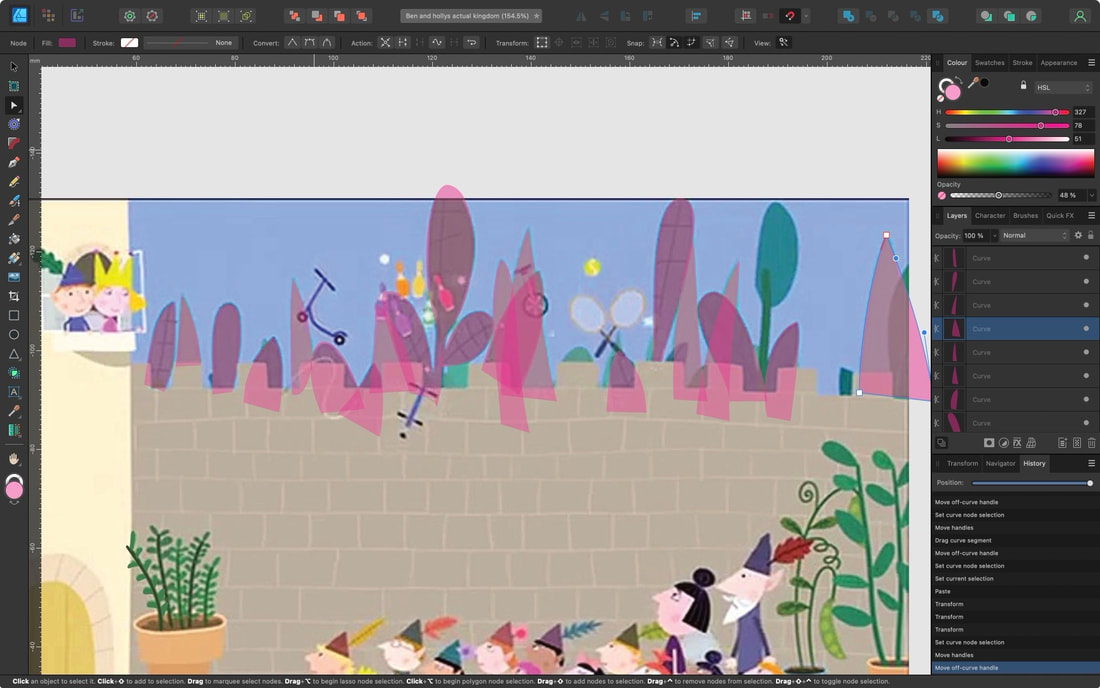The image size is (1100, 688).
Task: Switch to the Designer persona
Action: [x=20, y=15]
